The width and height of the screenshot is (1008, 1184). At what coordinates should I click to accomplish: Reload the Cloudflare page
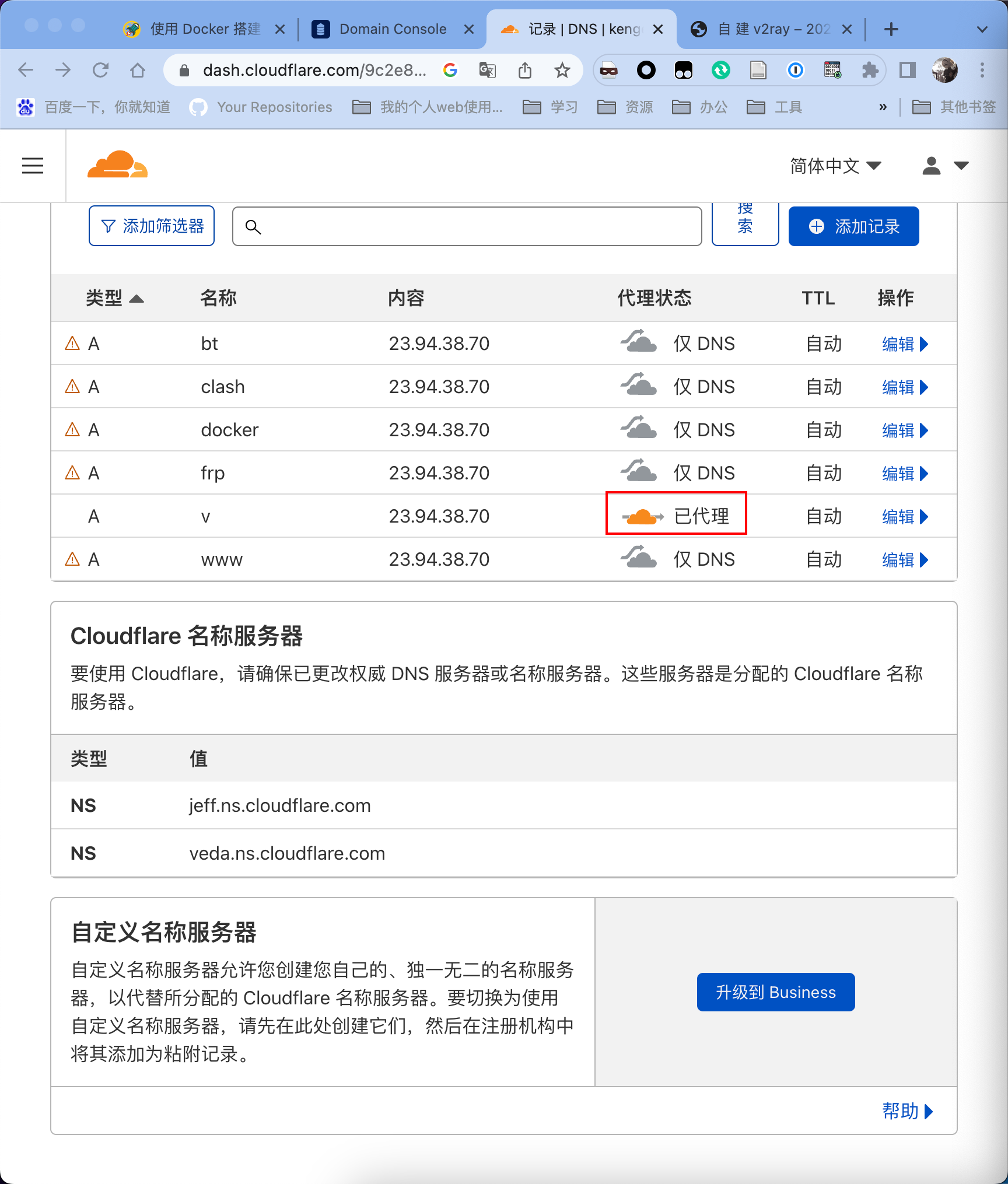[x=100, y=71]
